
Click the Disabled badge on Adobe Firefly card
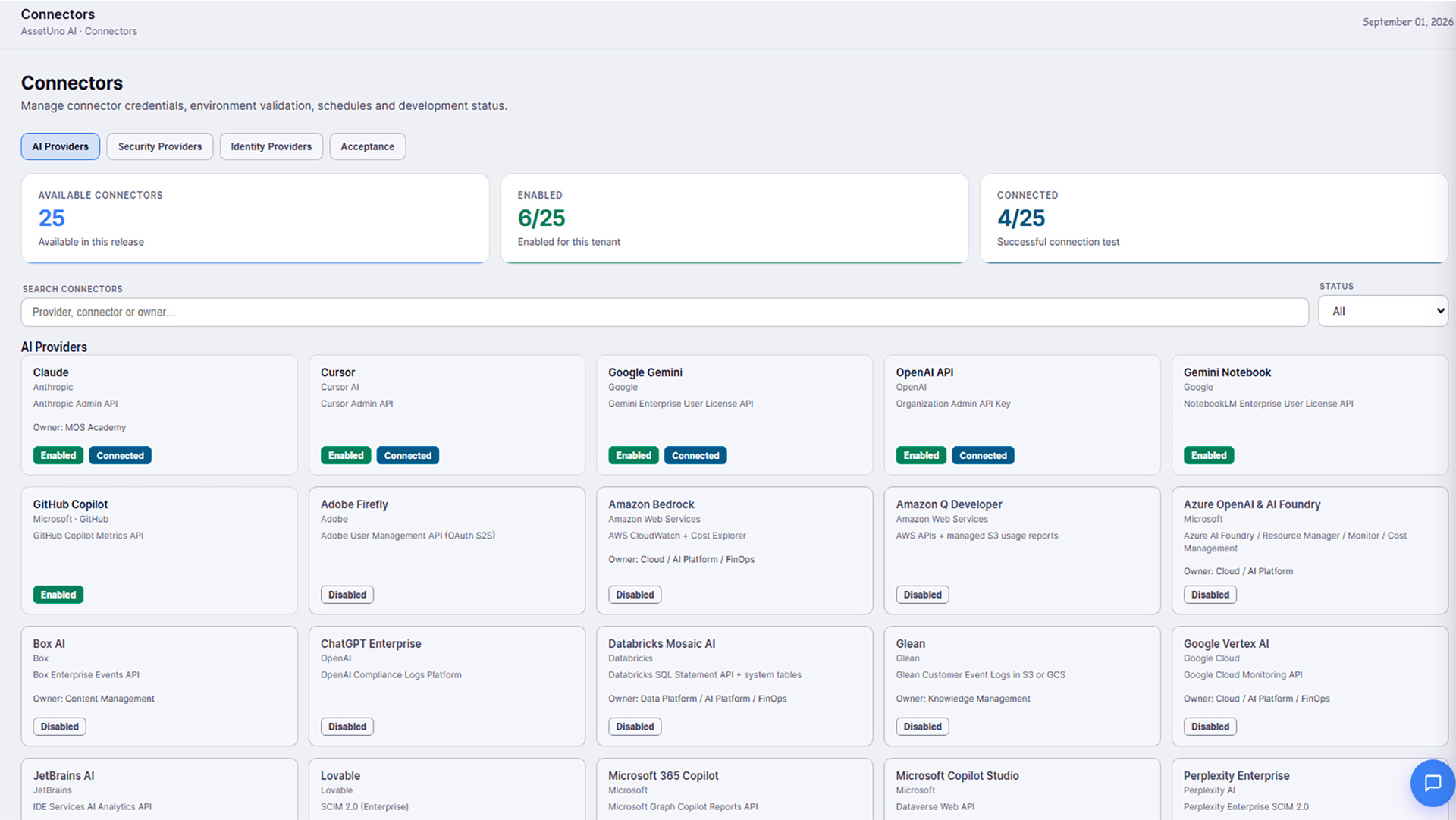[x=347, y=595]
